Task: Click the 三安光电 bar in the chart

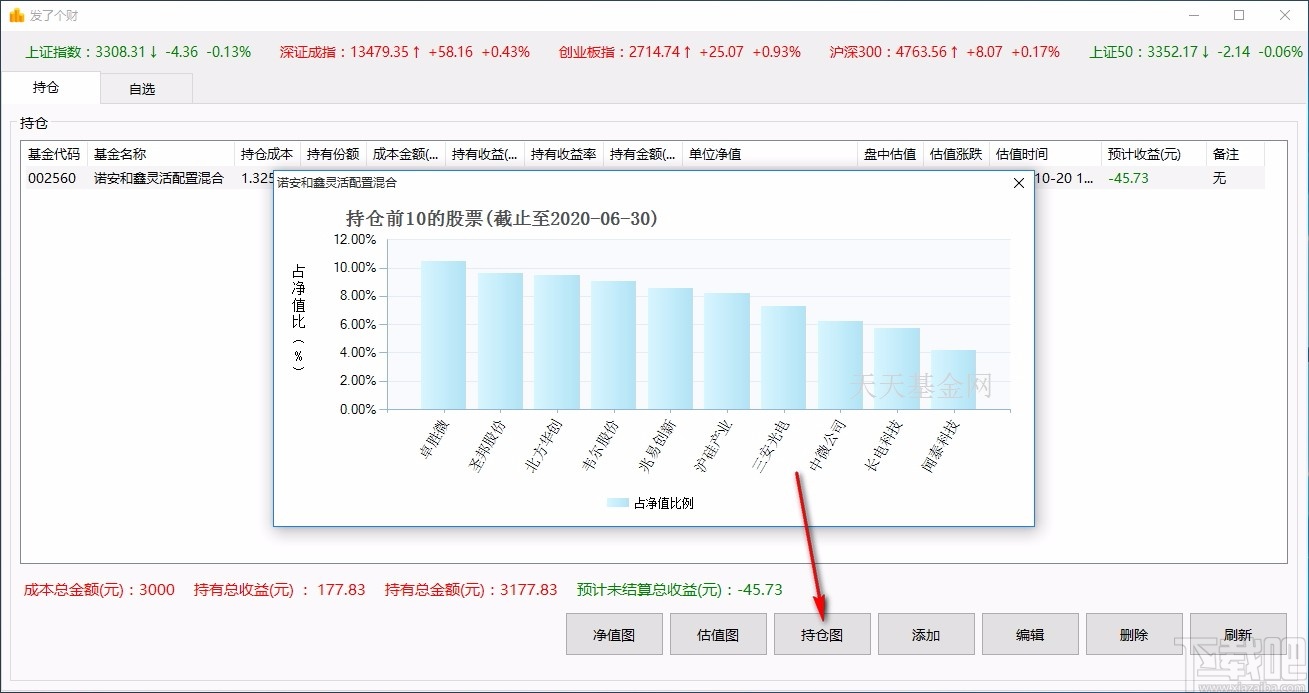Action: pyautogui.click(x=784, y=360)
